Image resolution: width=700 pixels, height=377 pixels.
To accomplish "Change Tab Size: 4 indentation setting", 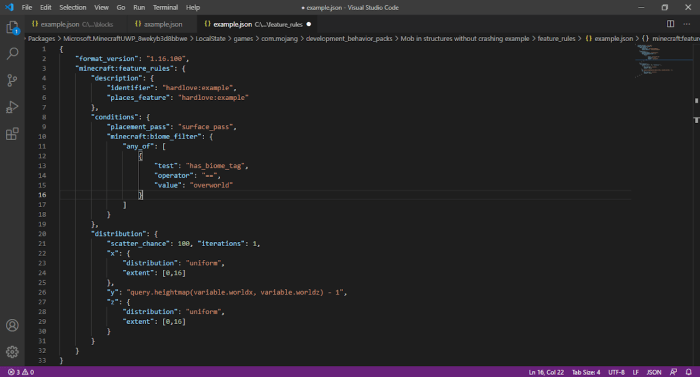I will [x=586, y=372].
